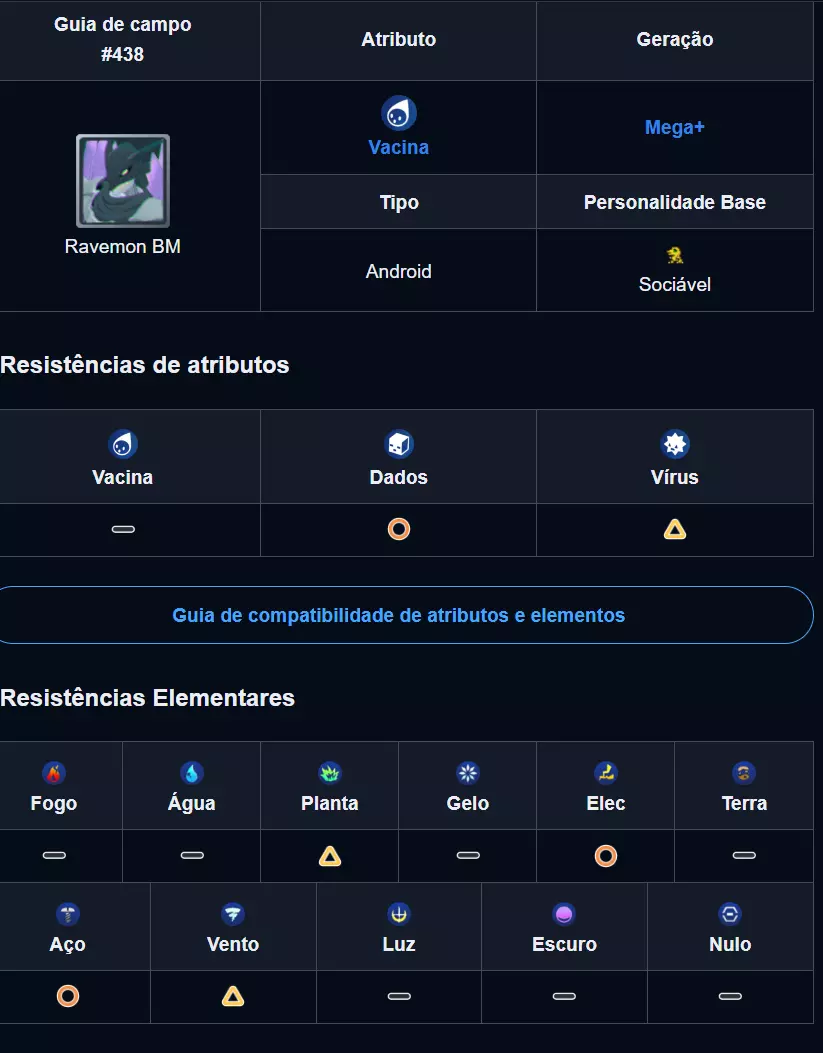This screenshot has width=823, height=1053.
Task: Click the Vírus attribute icon
Action: pos(675,445)
